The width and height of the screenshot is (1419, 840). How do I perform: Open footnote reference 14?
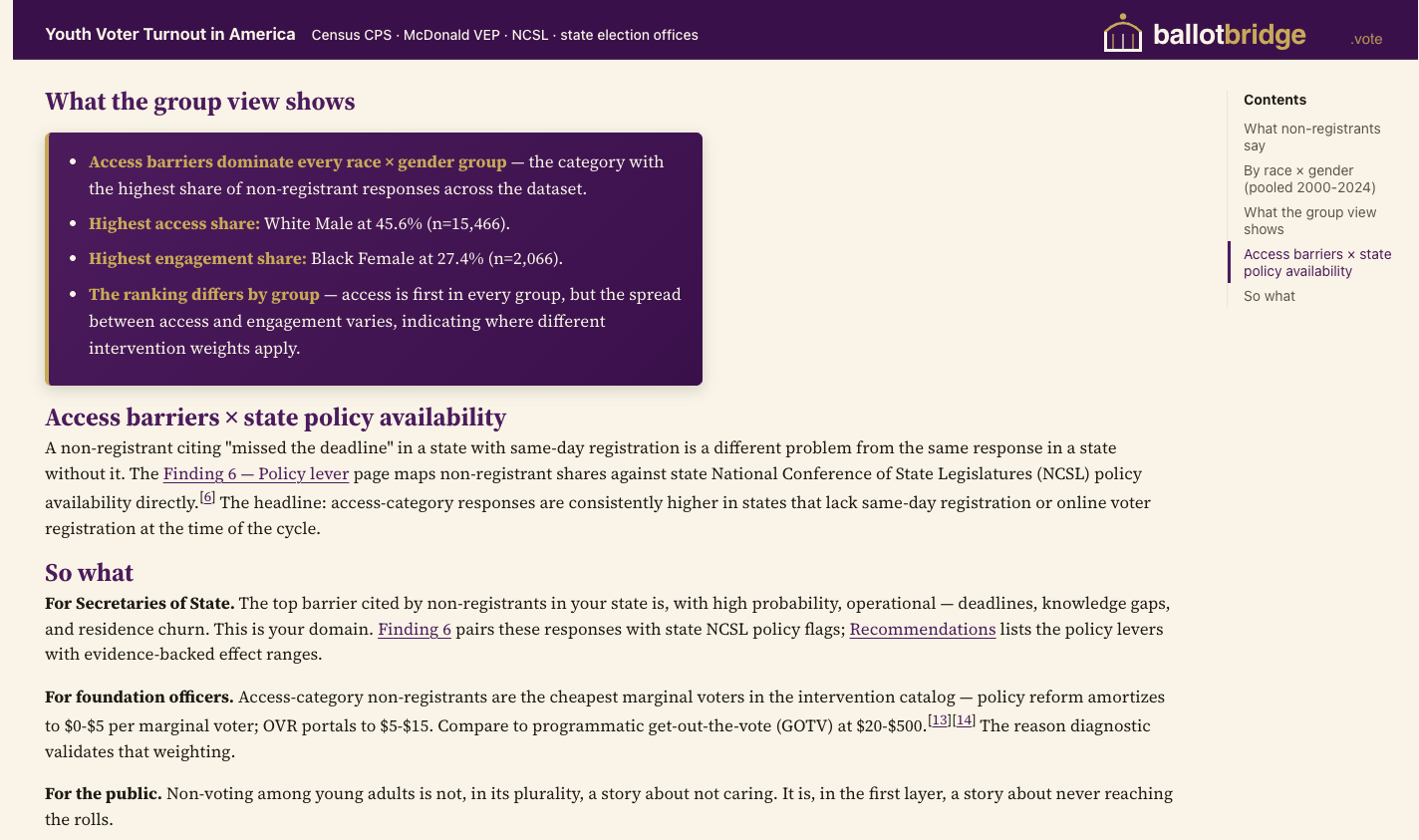964,719
